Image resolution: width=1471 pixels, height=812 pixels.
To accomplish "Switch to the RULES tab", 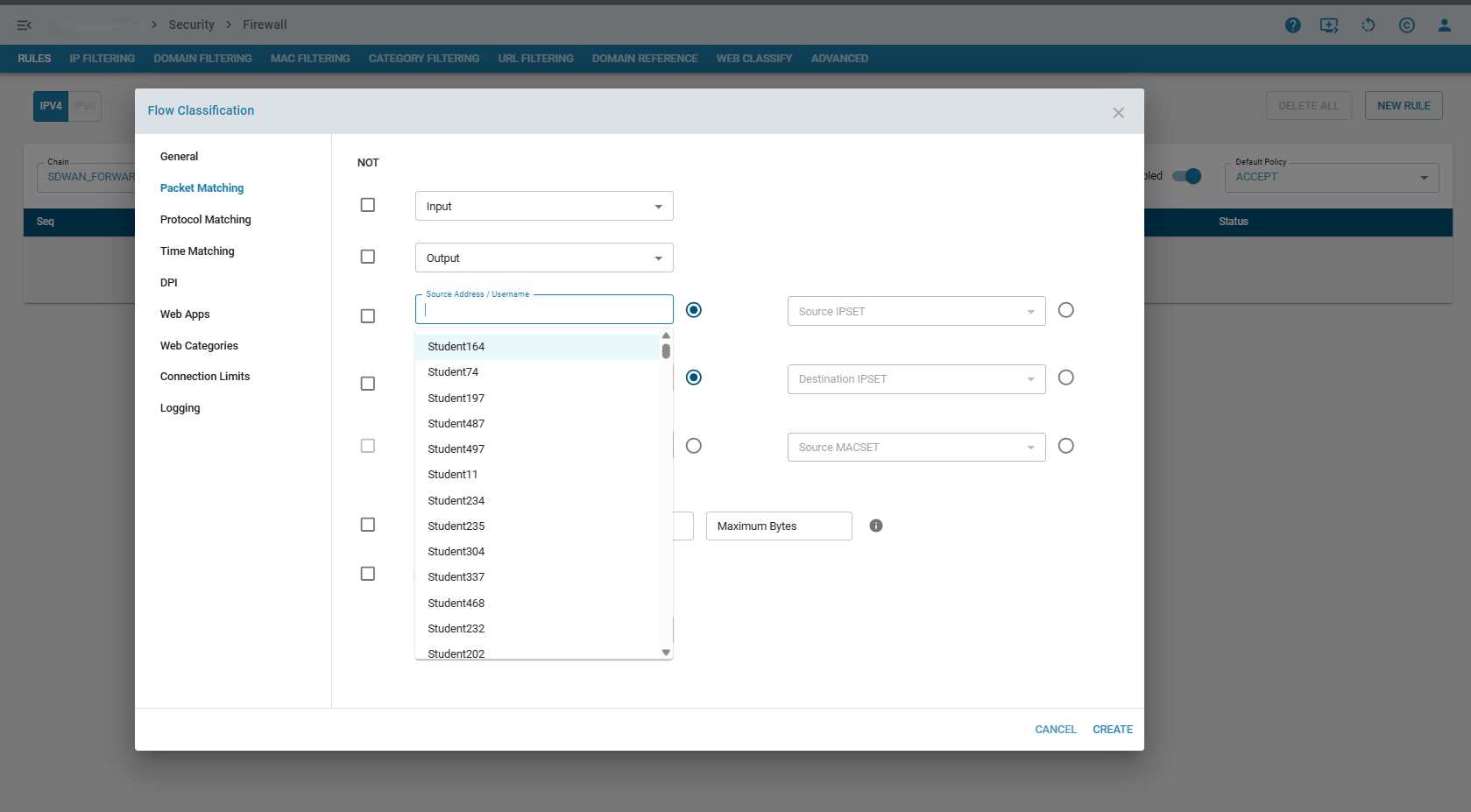I will pos(34,59).
